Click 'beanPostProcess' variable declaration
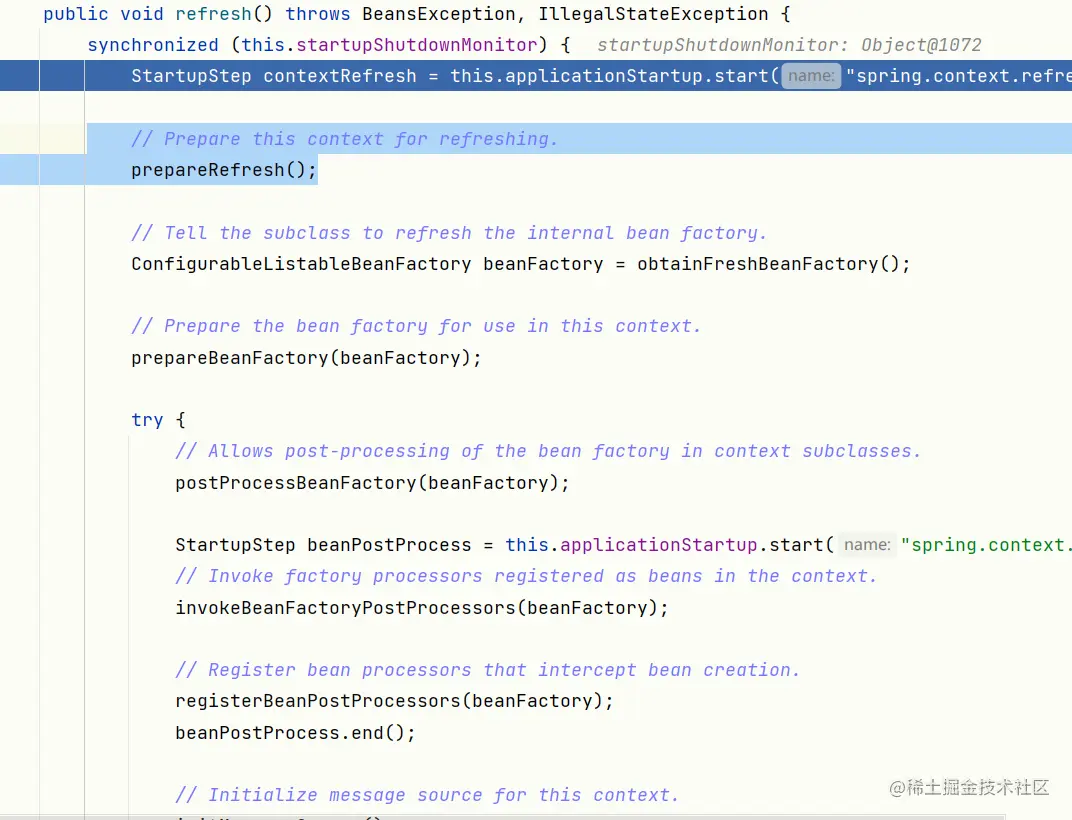 [x=389, y=545]
